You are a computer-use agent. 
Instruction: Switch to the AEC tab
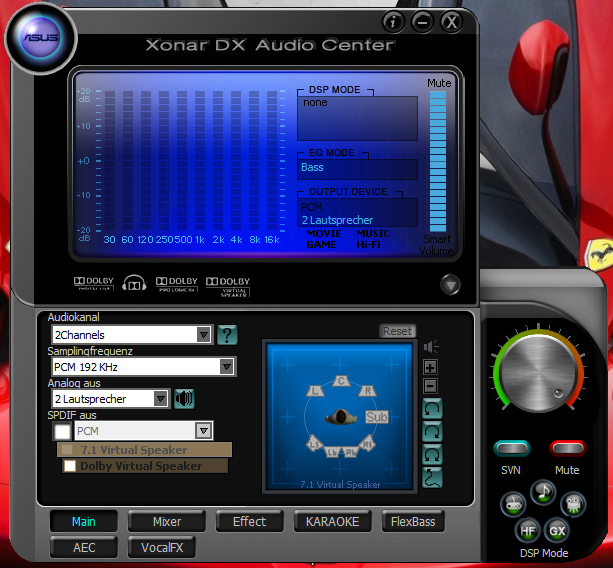[84, 548]
